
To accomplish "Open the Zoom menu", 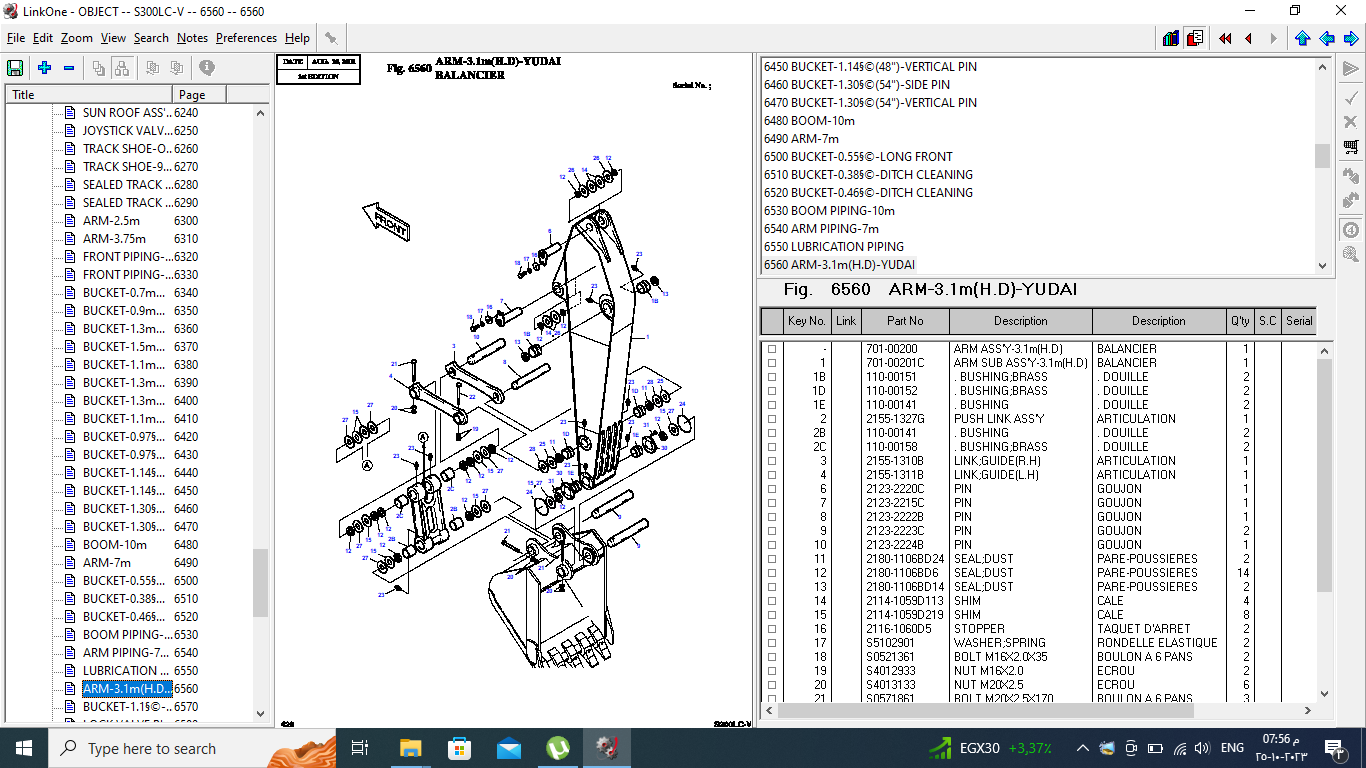I will (76, 38).
